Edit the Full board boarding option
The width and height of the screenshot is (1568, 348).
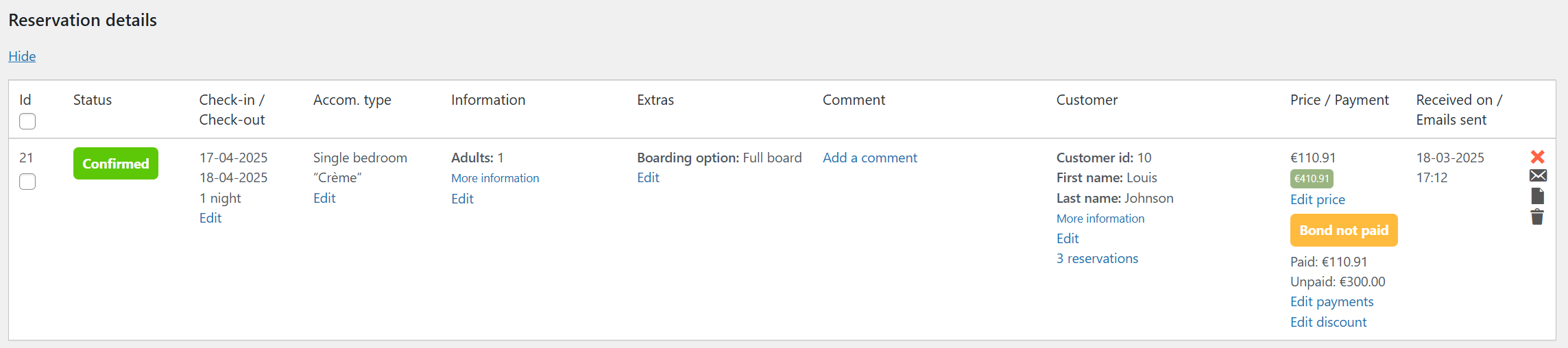click(648, 177)
